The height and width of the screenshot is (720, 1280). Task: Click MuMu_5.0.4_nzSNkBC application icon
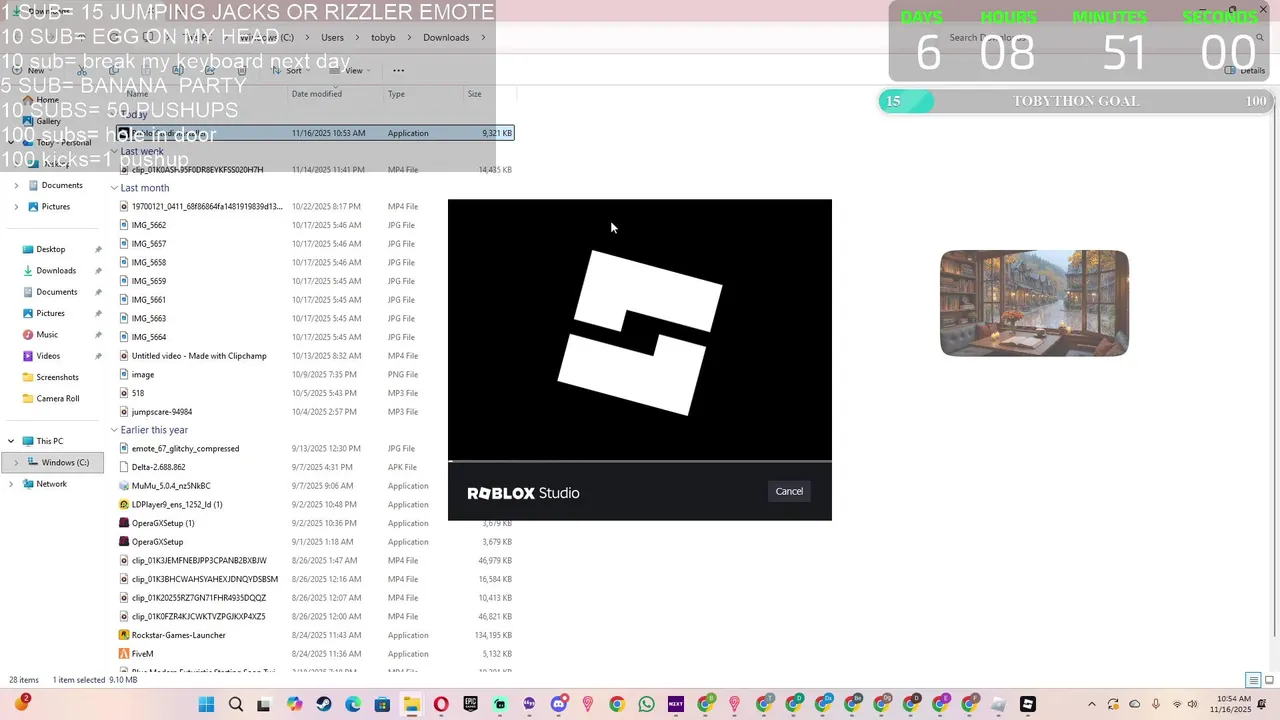pyautogui.click(x=124, y=486)
